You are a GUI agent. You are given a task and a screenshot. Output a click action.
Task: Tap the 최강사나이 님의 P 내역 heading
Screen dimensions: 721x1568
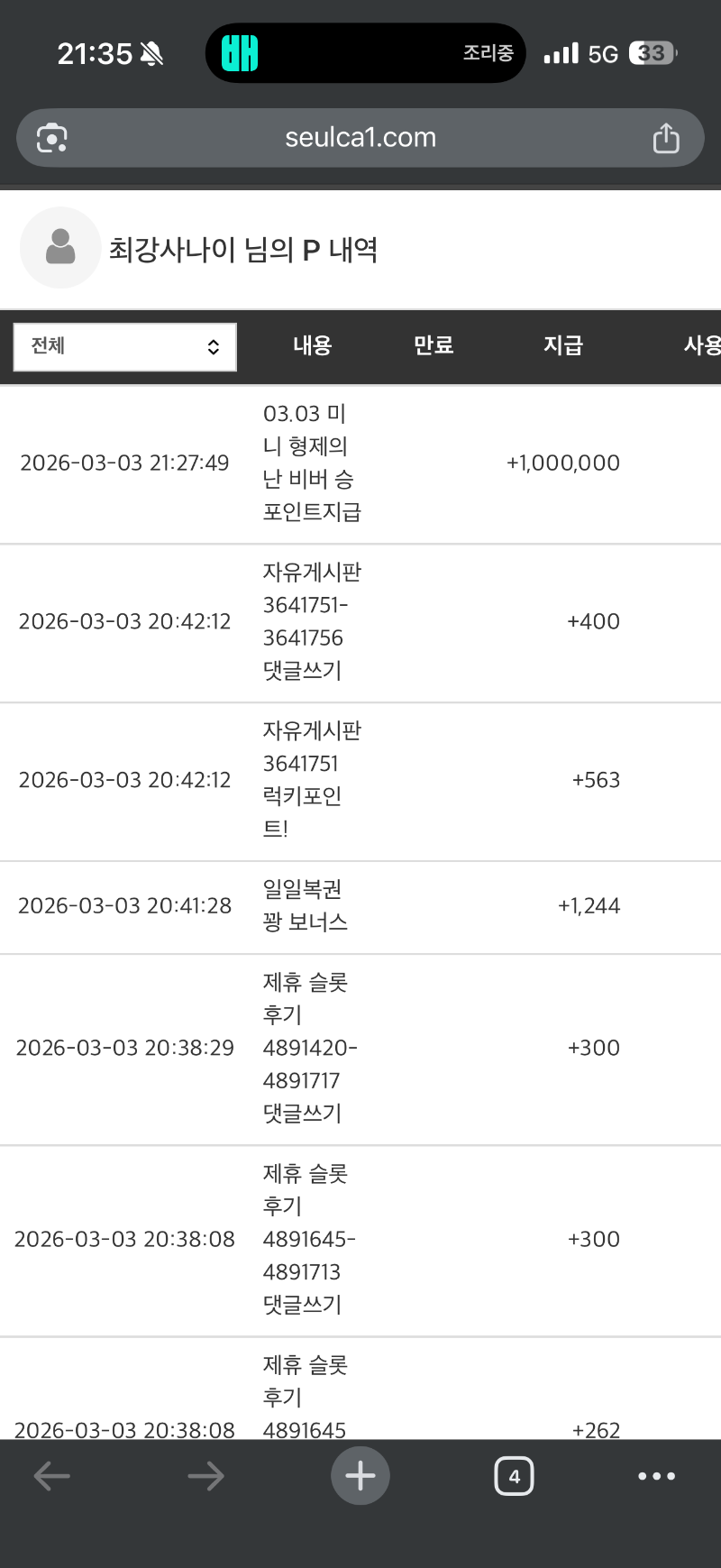(x=243, y=250)
